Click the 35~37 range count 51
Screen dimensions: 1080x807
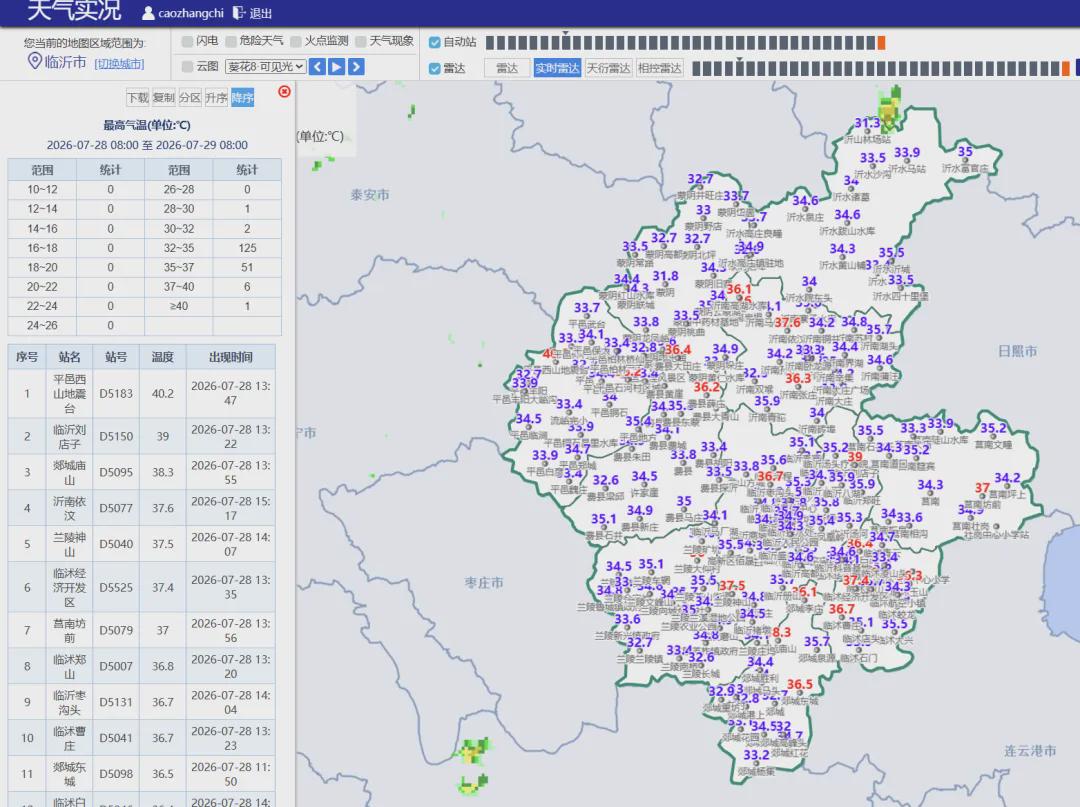click(247, 267)
